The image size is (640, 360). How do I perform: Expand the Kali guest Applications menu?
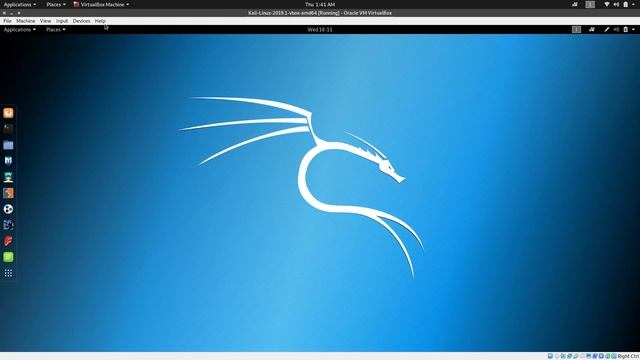(x=20, y=29)
